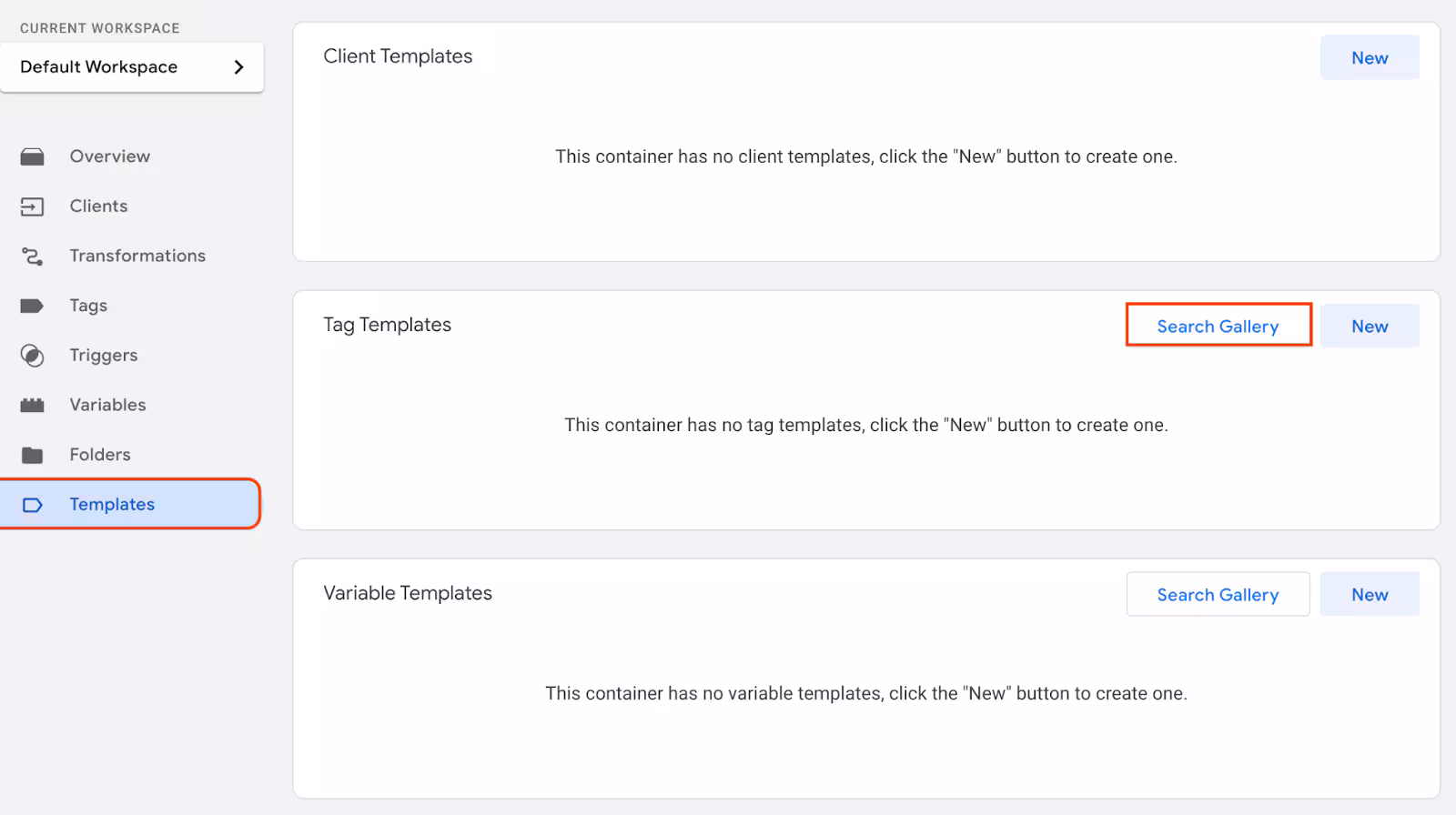The width and height of the screenshot is (1456, 815).
Task: Click the Templates outline tag icon
Action: (32, 505)
